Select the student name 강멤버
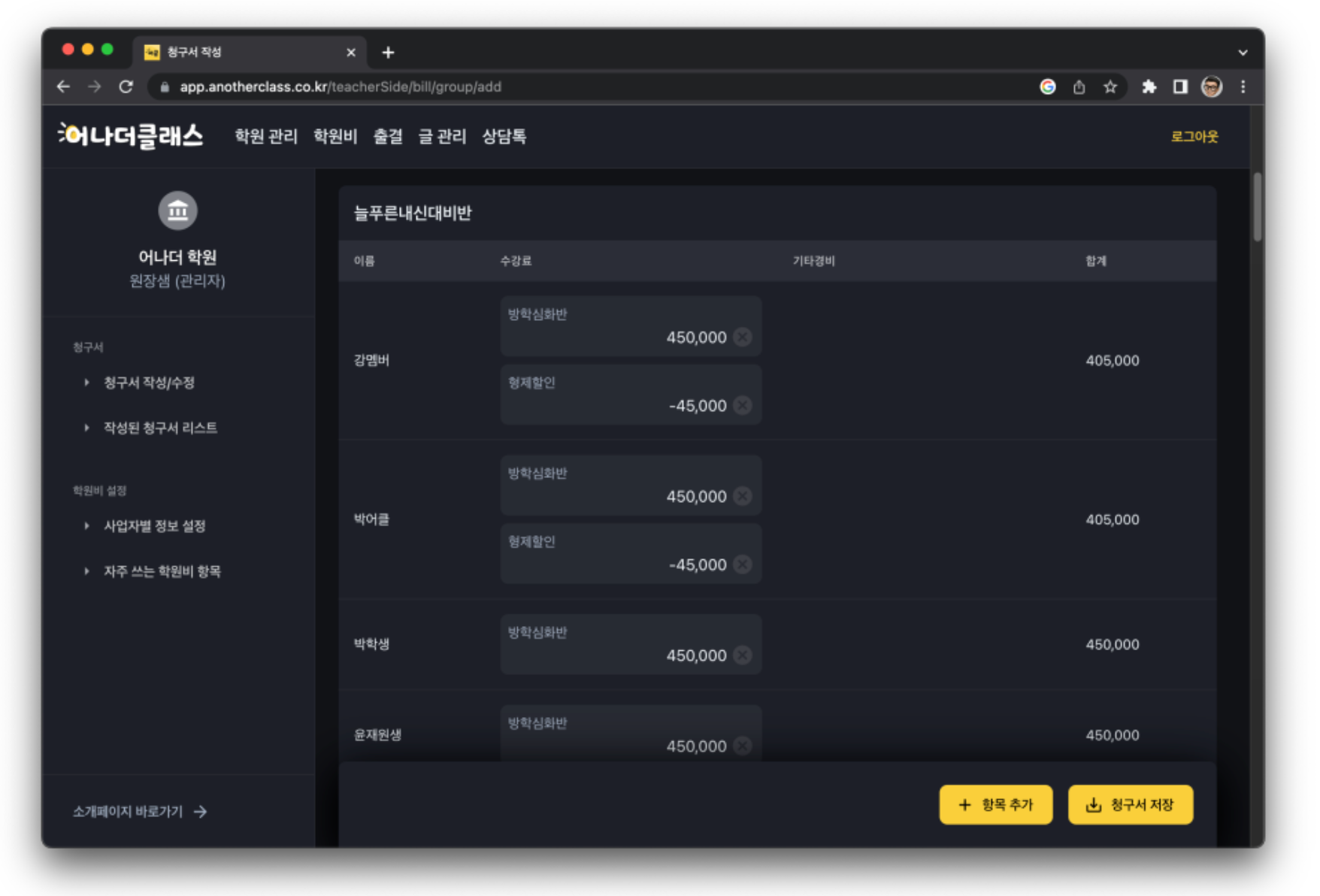 [371, 360]
